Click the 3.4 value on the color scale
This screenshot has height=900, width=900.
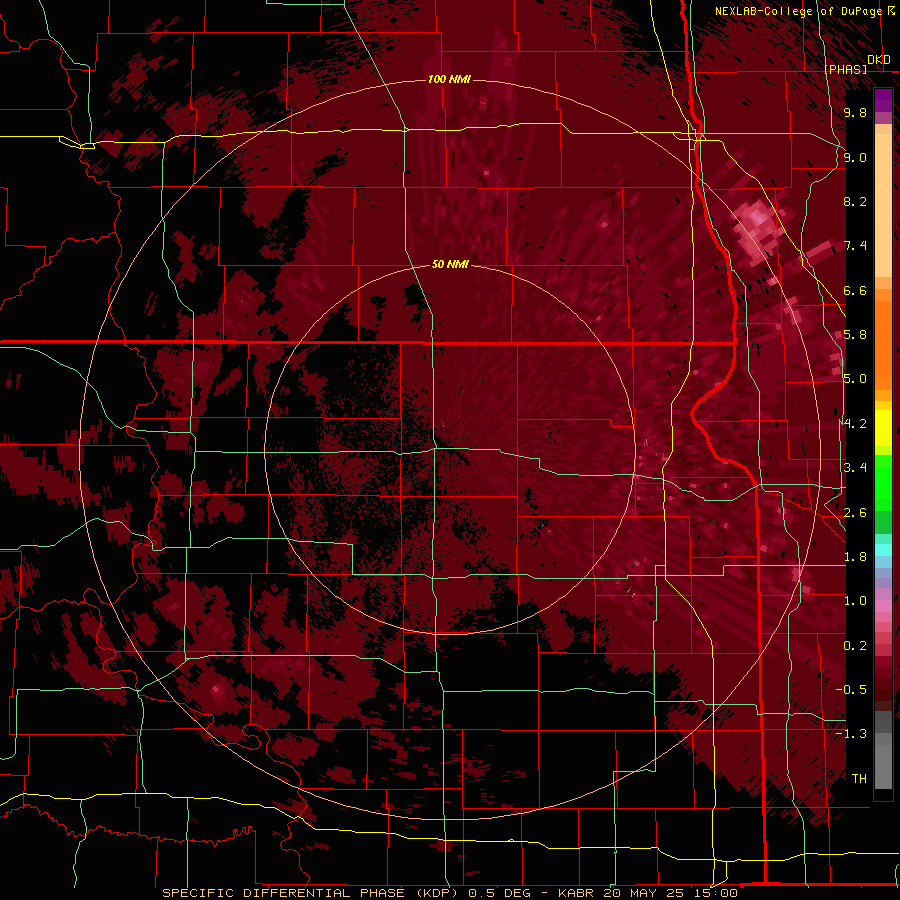855,468
